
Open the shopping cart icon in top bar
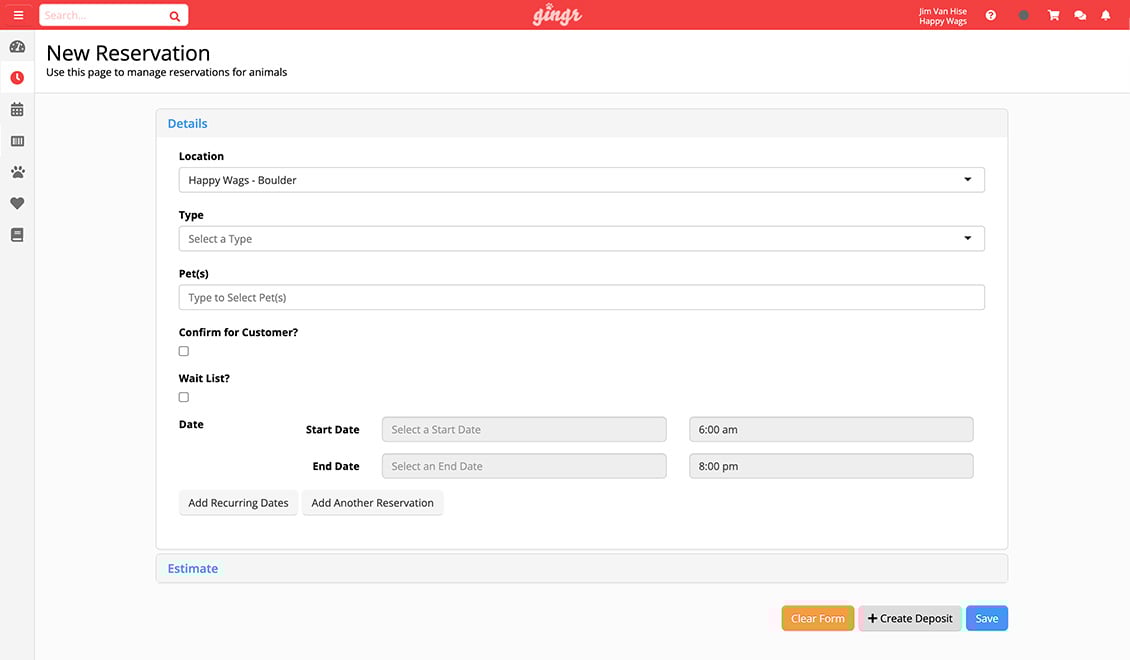point(1053,14)
